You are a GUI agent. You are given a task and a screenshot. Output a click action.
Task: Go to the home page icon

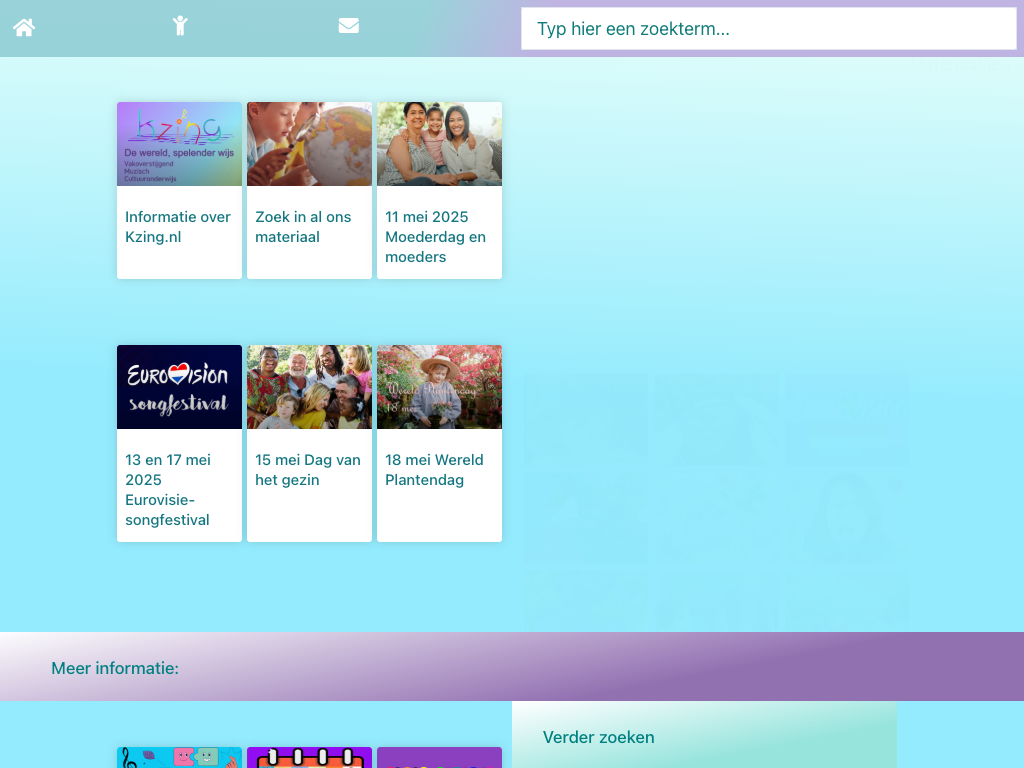pyautogui.click(x=24, y=27)
